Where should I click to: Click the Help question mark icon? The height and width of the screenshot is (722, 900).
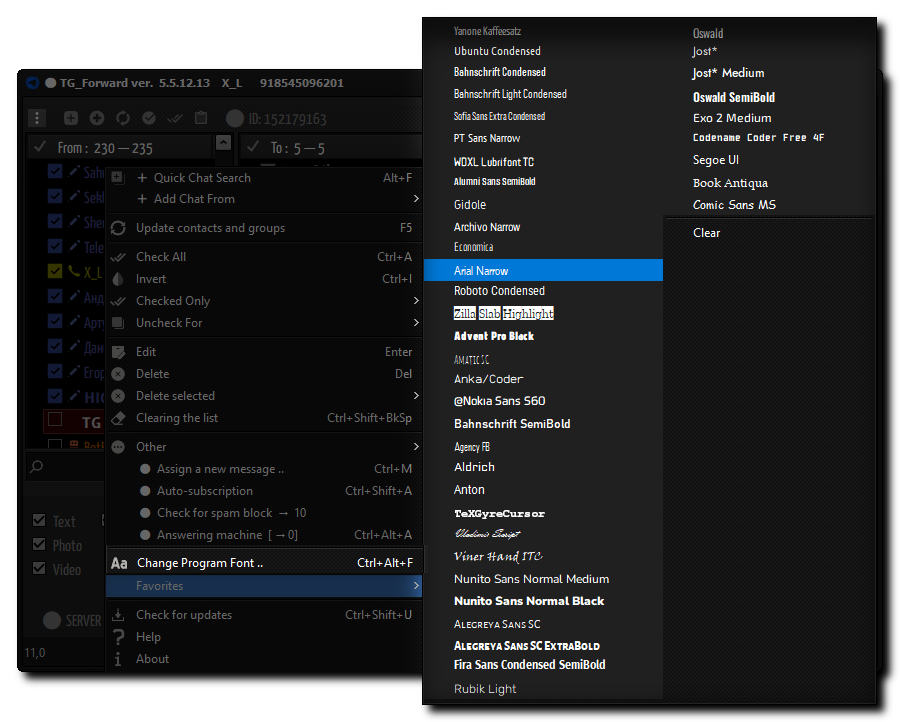[118, 637]
